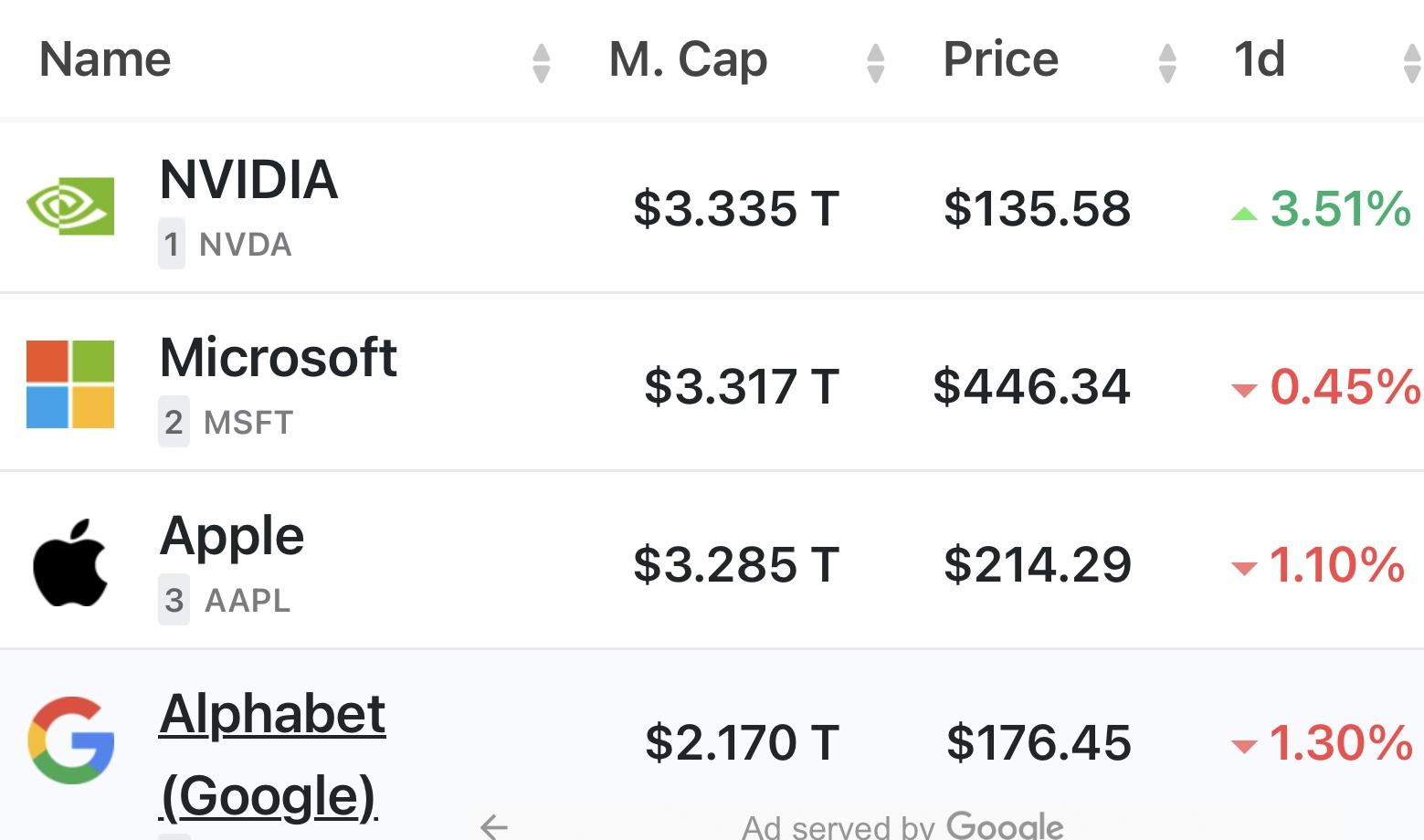Open the NVIDIA company name

[x=248, y=179]
